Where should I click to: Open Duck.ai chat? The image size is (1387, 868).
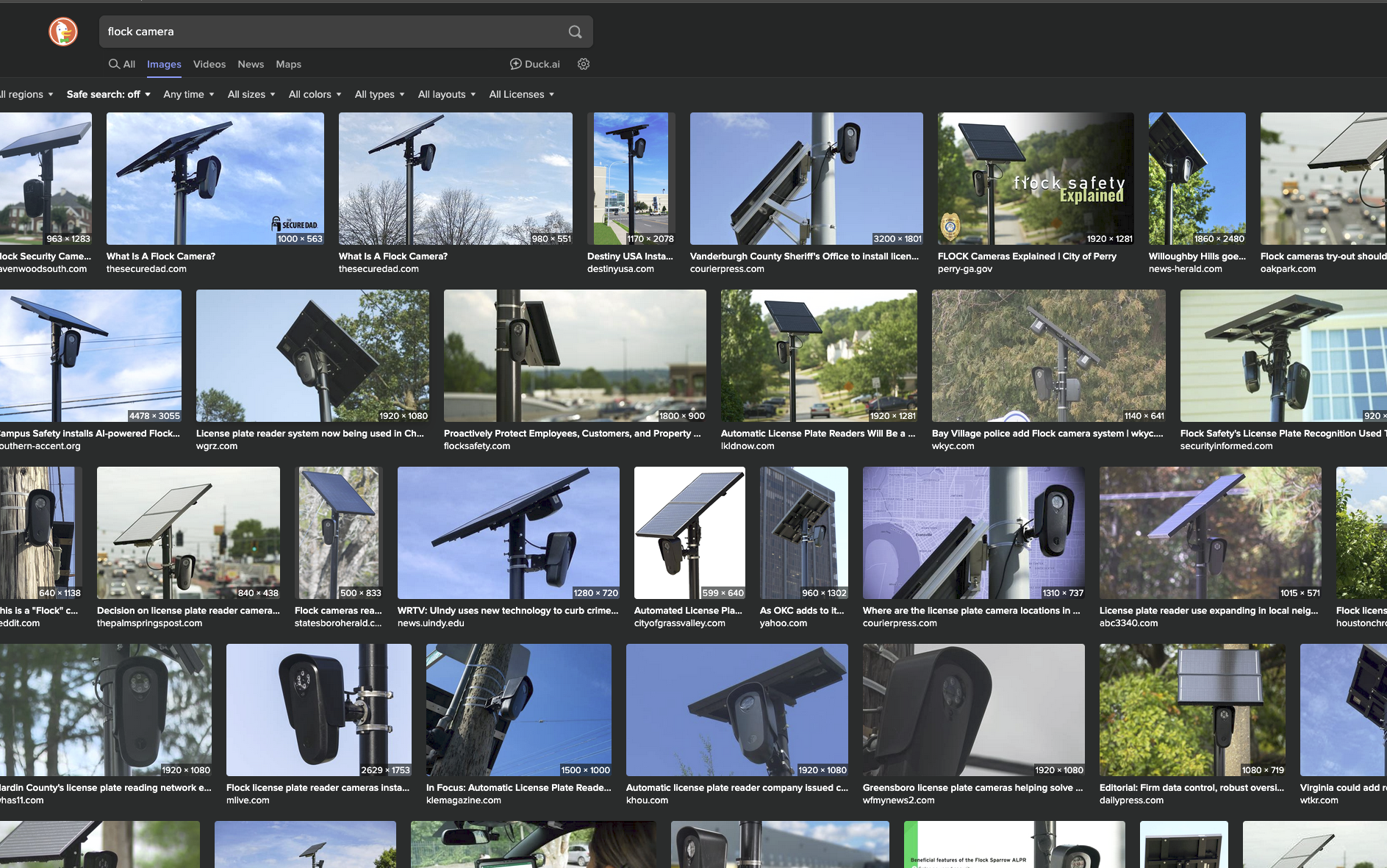pyautogui.click(x=535, y=64)
